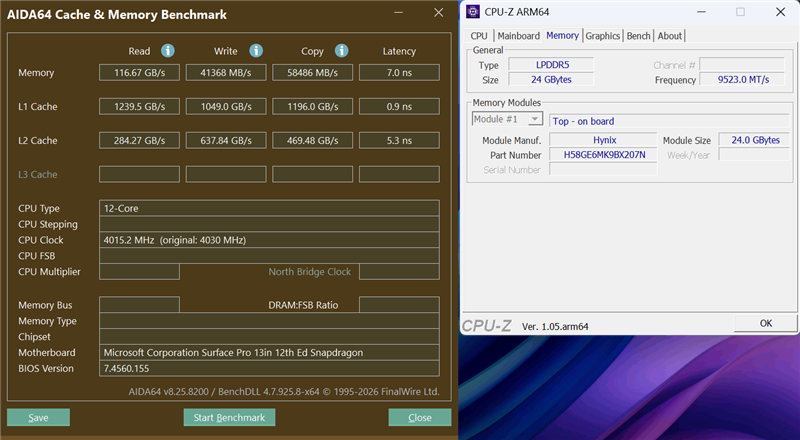The height and width of the screenshot is (440, 800).
Task: Click the Module Size value 24.0 GBytes
Action: pos(755,140)
